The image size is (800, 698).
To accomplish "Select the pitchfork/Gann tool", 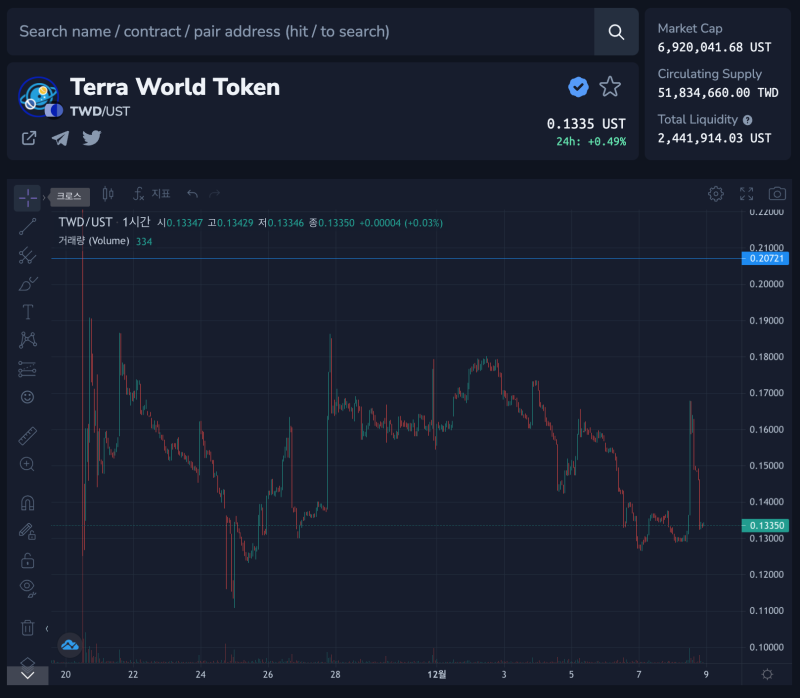I will pyautogui.click(x=28, y=255).
